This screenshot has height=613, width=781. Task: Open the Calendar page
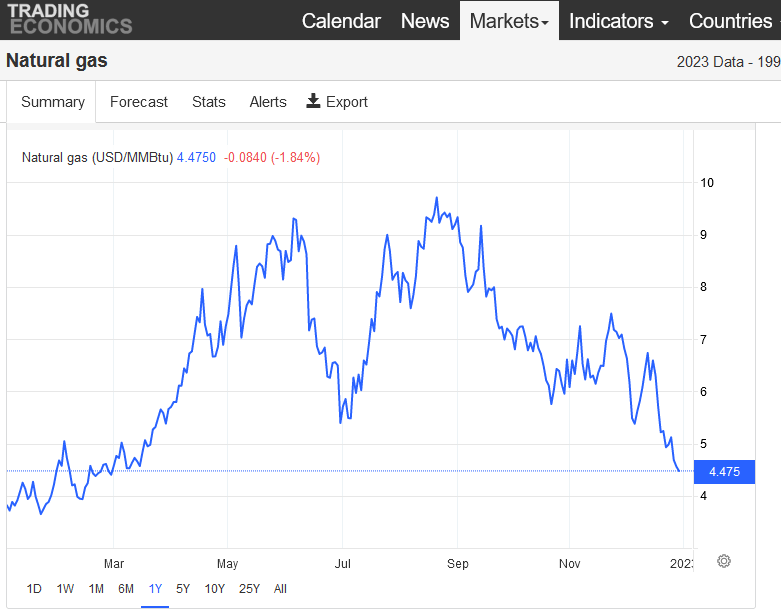[x=341, y=21]
